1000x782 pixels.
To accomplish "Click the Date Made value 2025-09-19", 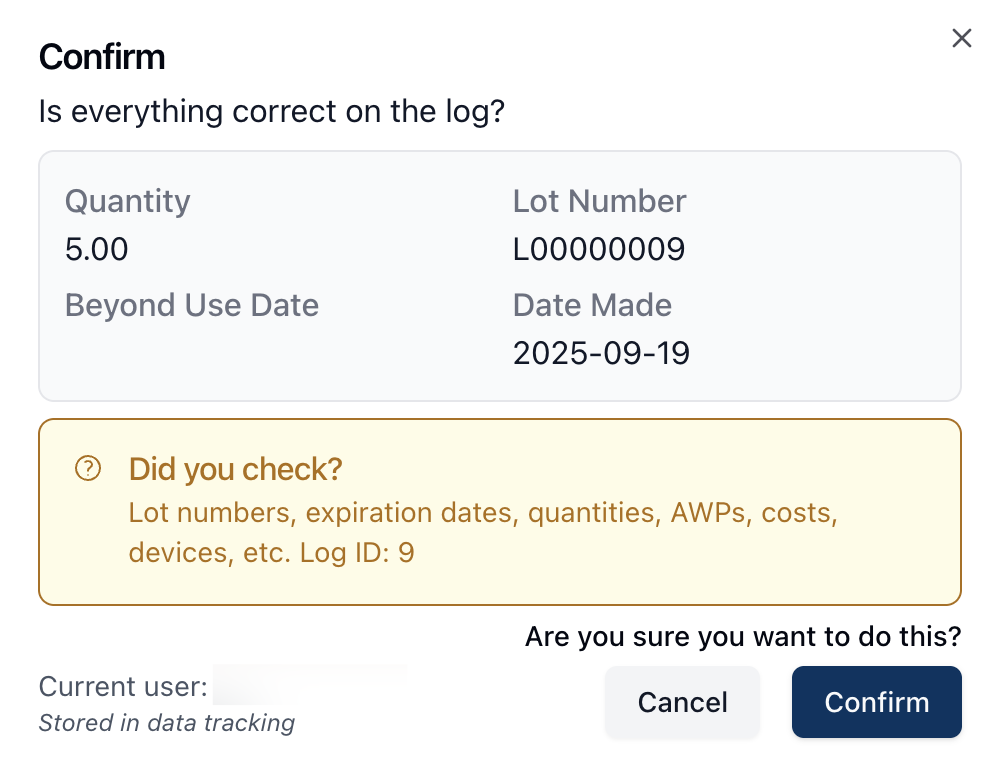I will [x=601, y=353].
